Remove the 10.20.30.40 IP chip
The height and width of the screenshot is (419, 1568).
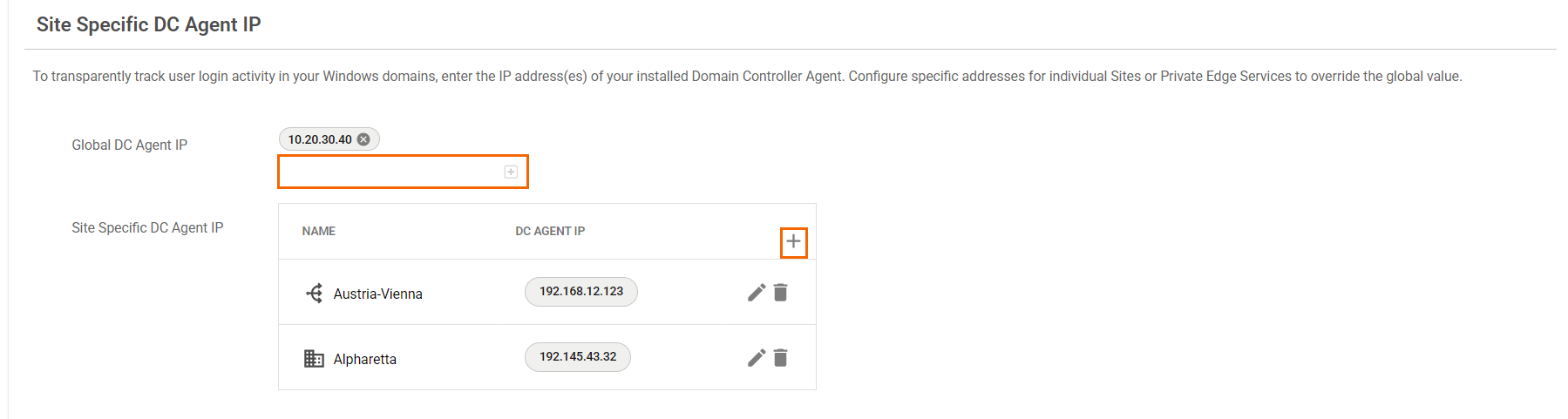[363, 139]
